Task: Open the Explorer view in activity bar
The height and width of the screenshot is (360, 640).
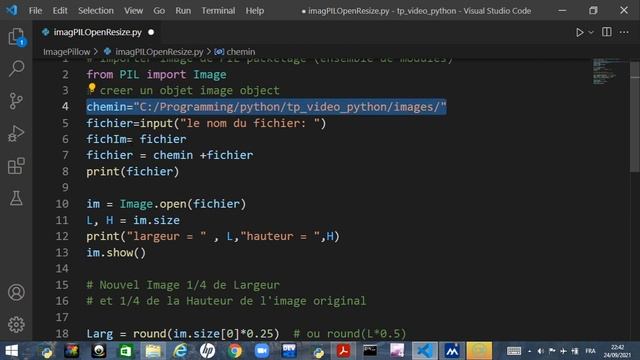Action: (16, 37)
